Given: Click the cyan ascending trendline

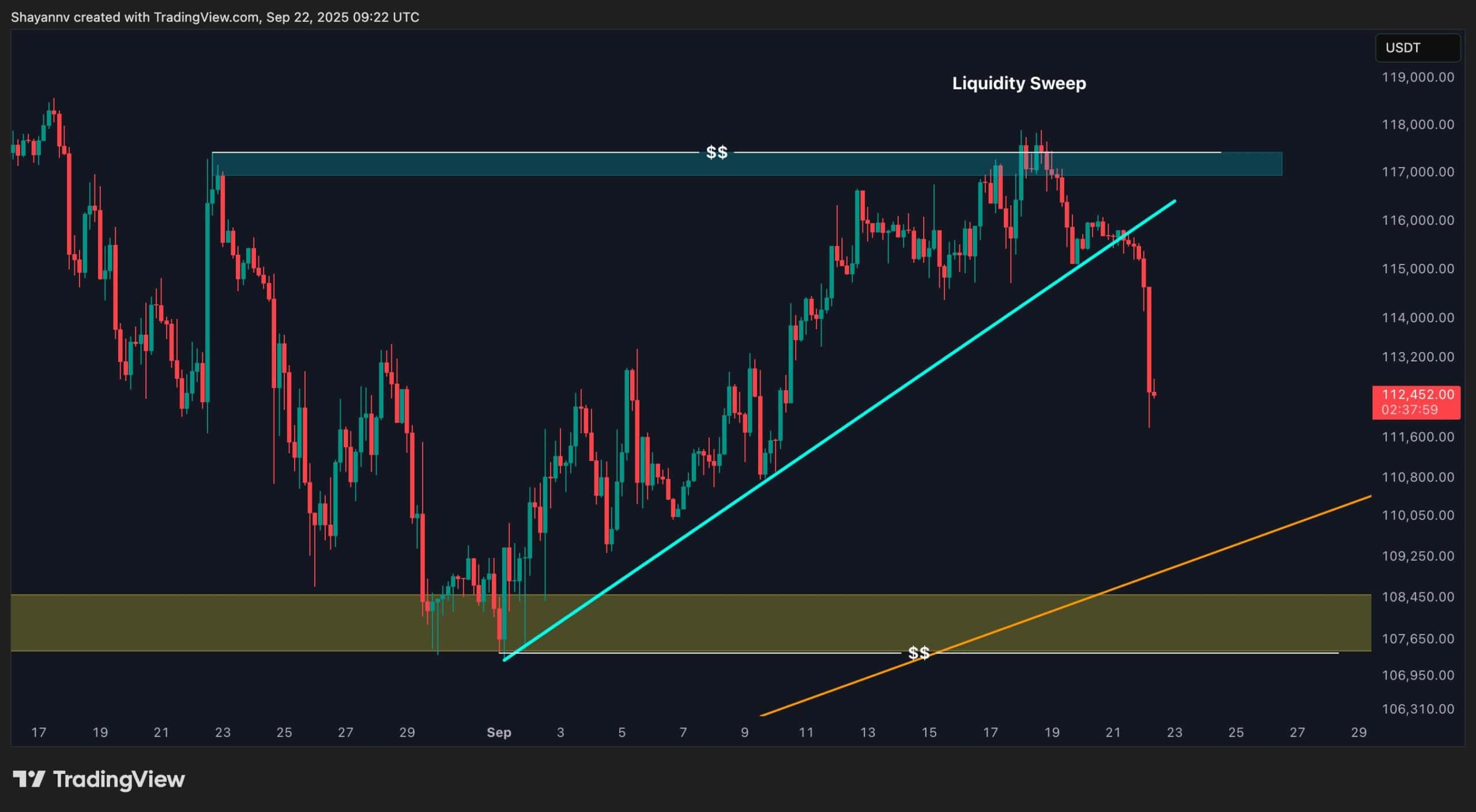Looking at the screenshot, I should (807, 452).
